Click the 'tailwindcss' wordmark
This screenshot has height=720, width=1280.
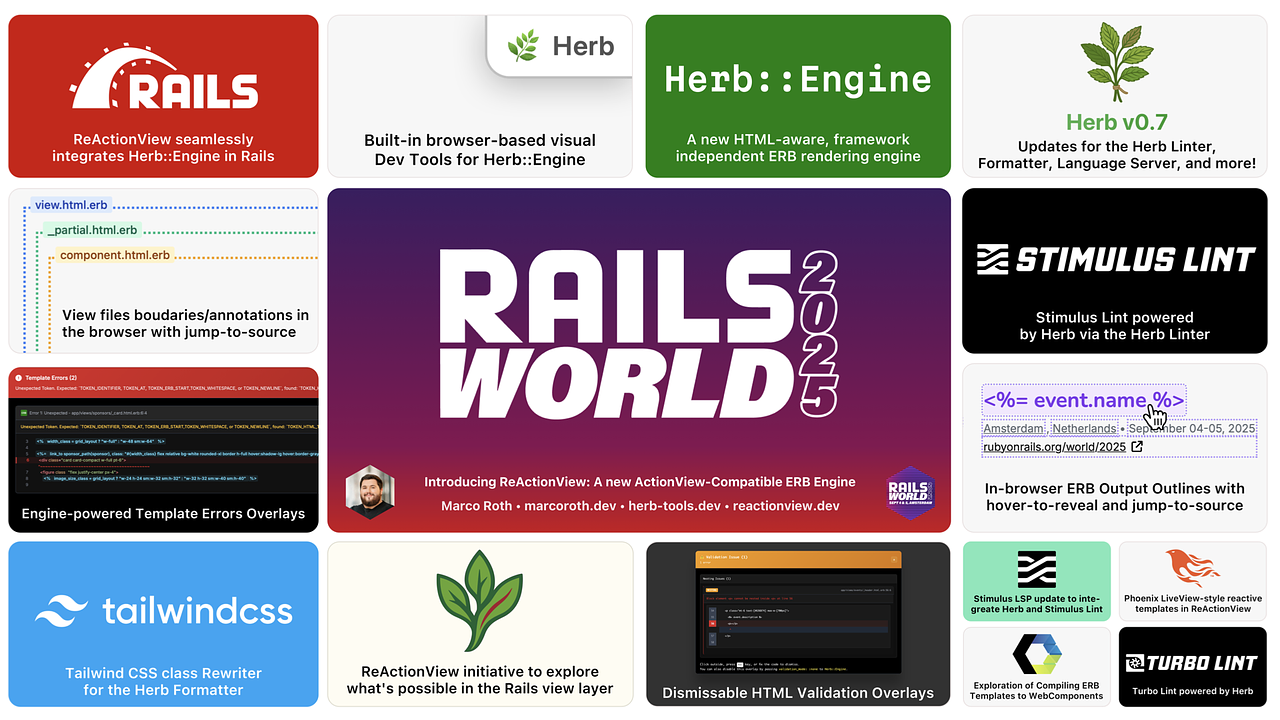pos(198,609)
